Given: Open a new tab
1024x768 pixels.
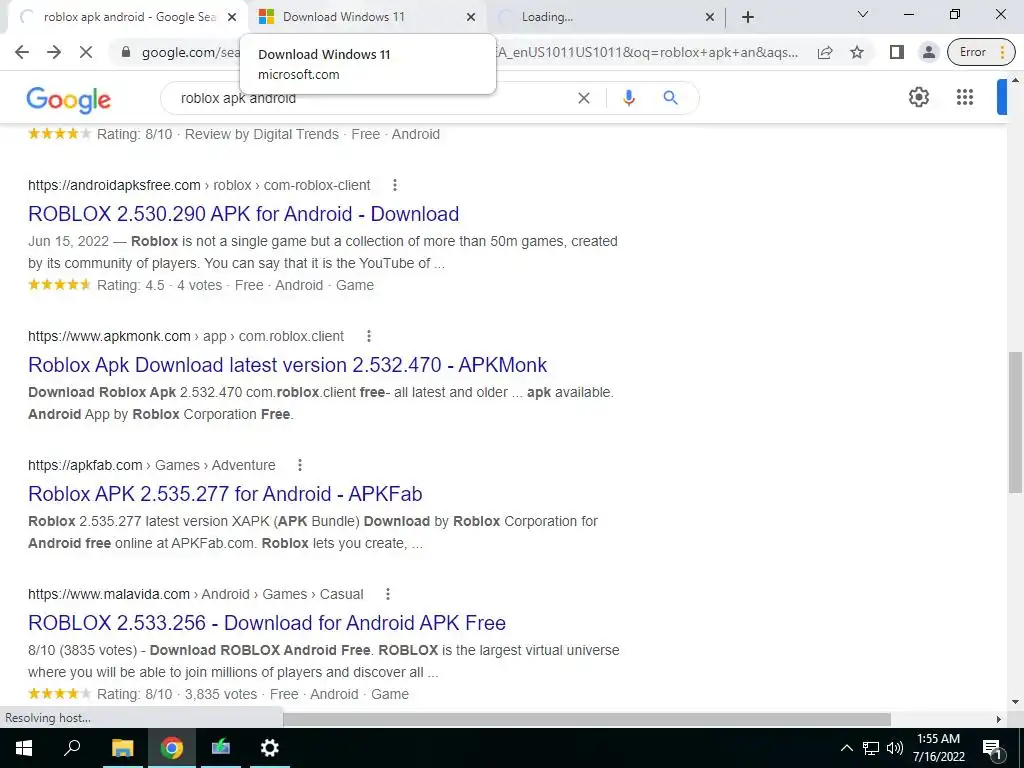Looking at the screenshot, I should coord(748,17).
